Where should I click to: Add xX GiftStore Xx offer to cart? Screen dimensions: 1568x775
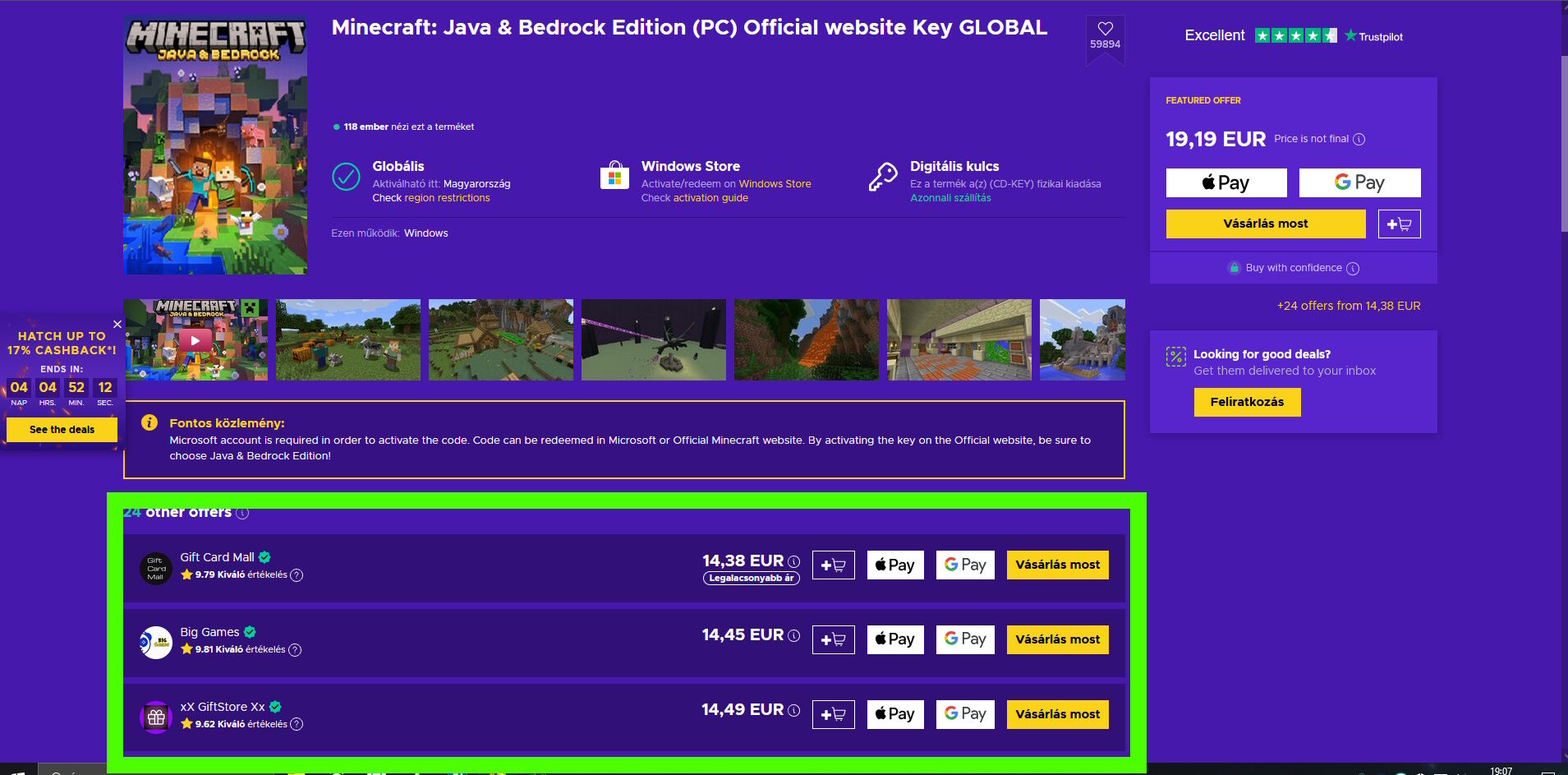[x=834, y=714]
